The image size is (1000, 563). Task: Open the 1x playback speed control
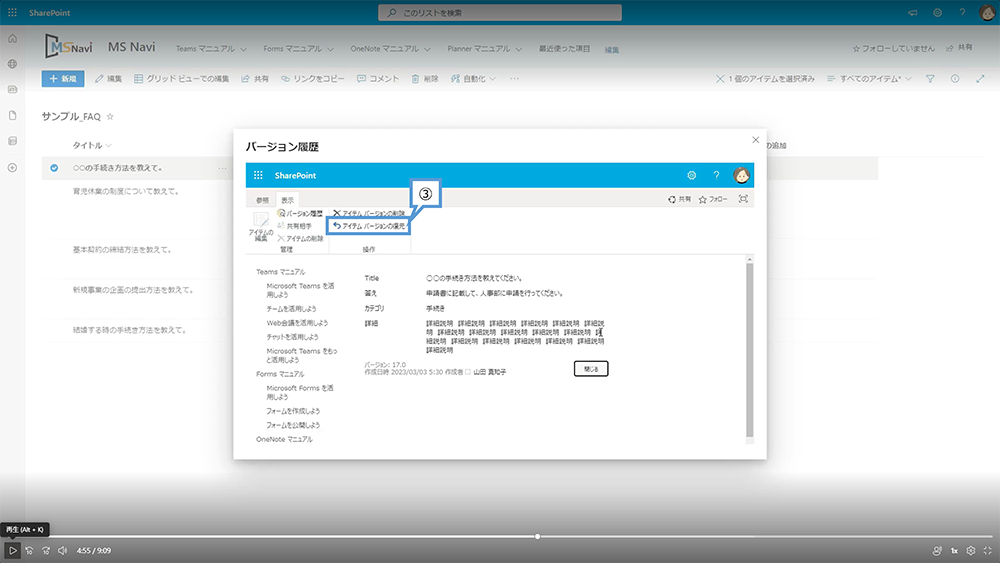coord(954,550)
